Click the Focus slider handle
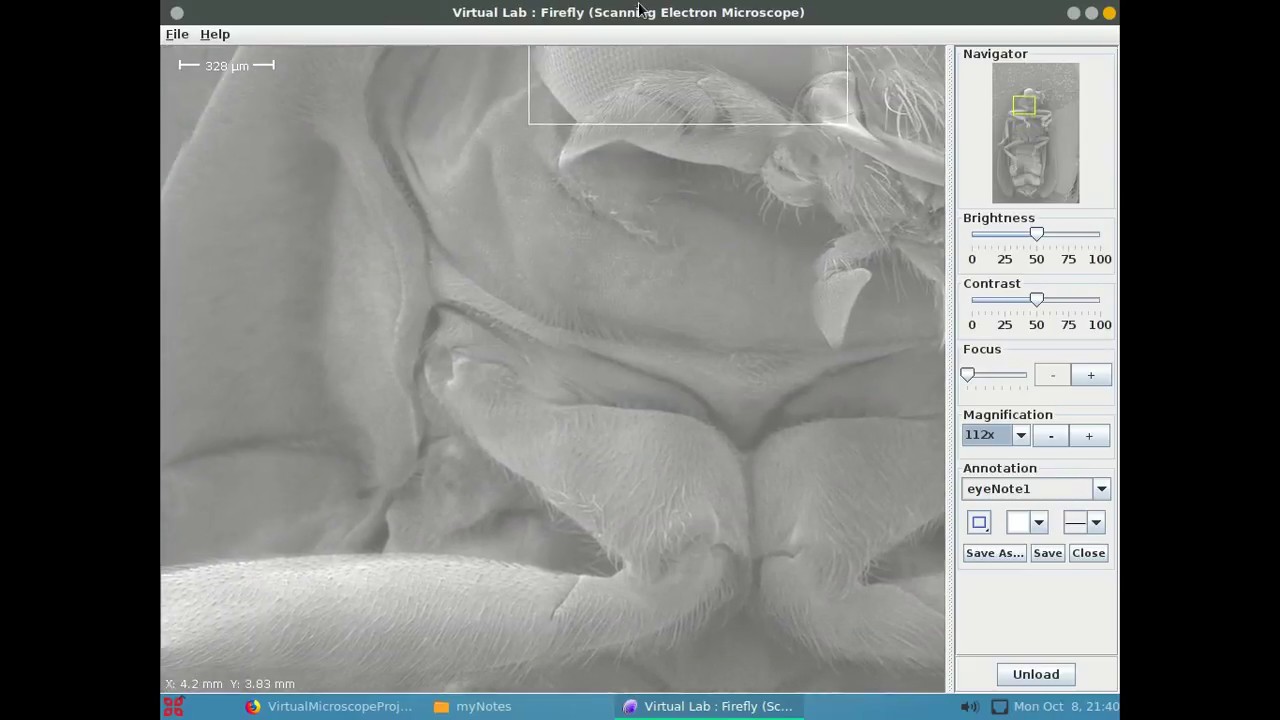 [x=967, y=375]
